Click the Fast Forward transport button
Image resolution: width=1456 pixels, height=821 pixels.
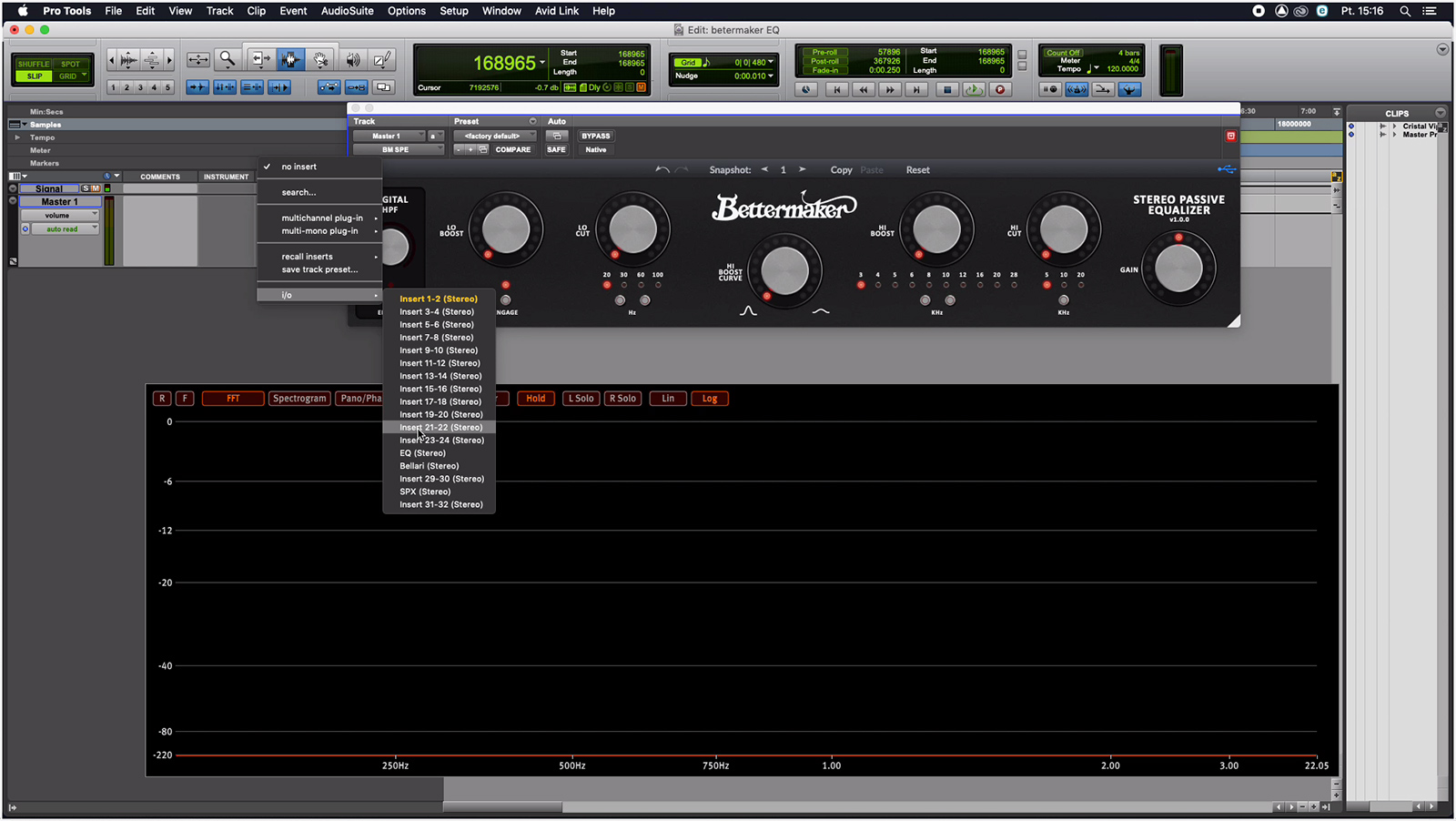[890, 89]
